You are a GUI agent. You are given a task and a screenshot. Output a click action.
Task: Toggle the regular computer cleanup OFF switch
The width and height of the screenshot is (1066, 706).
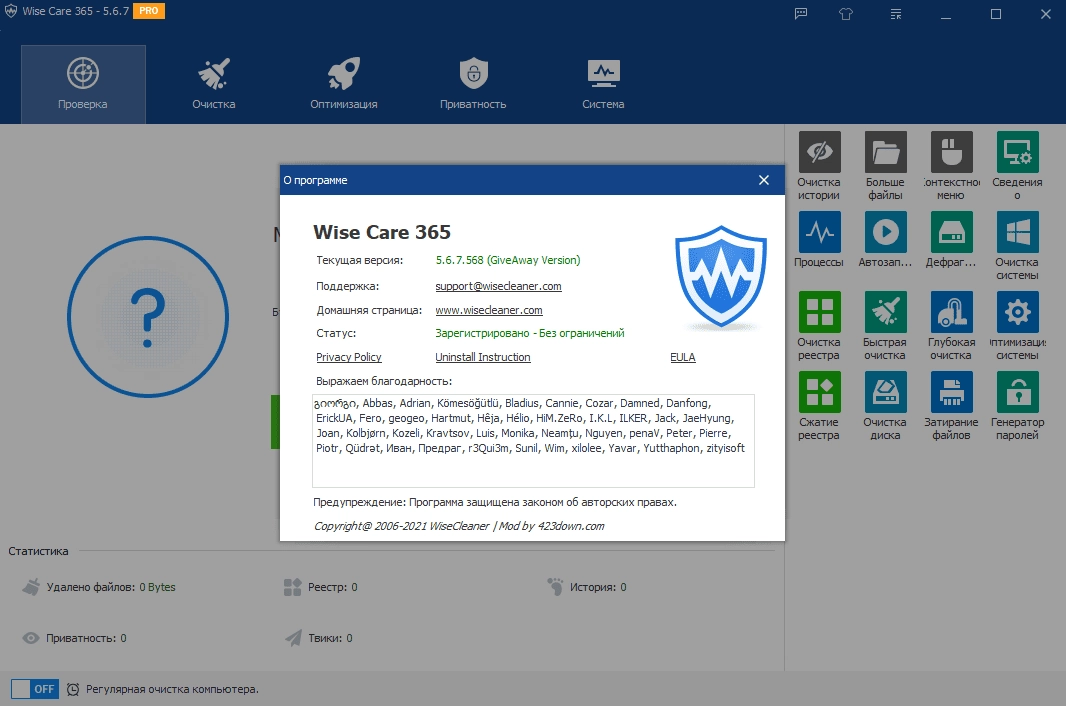click(x=35, y=689)
